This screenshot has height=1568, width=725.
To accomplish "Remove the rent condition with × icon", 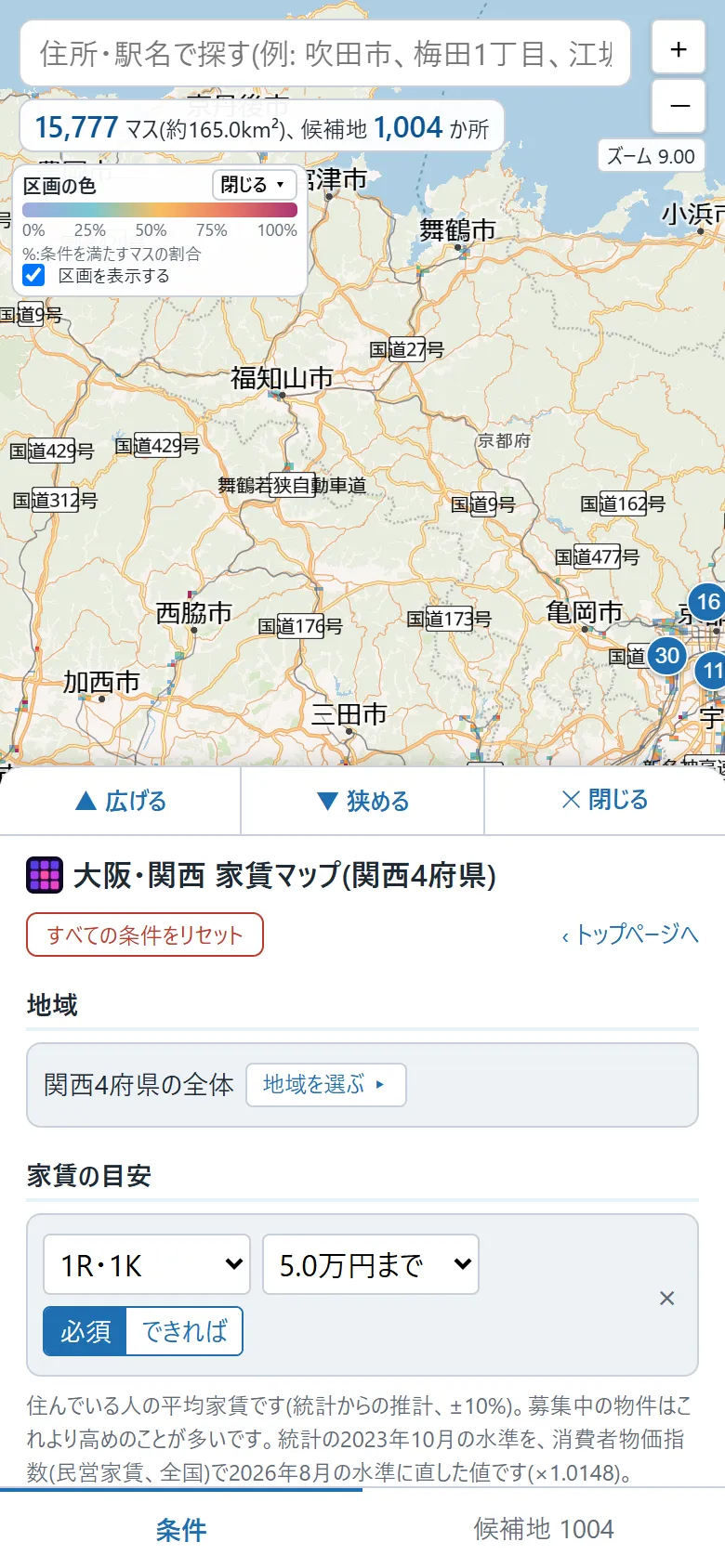I will [x=666, y=1299].
